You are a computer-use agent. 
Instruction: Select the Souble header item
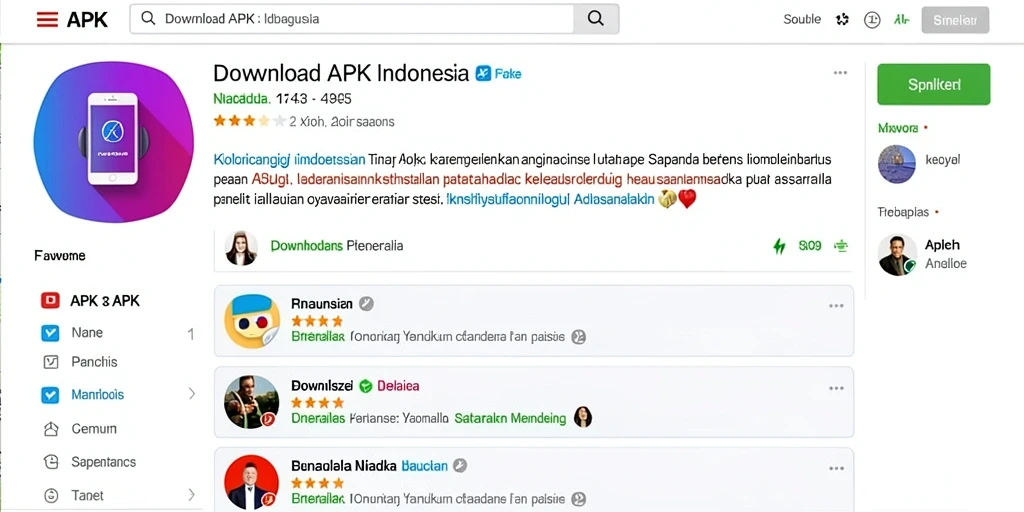pos(802,20)
